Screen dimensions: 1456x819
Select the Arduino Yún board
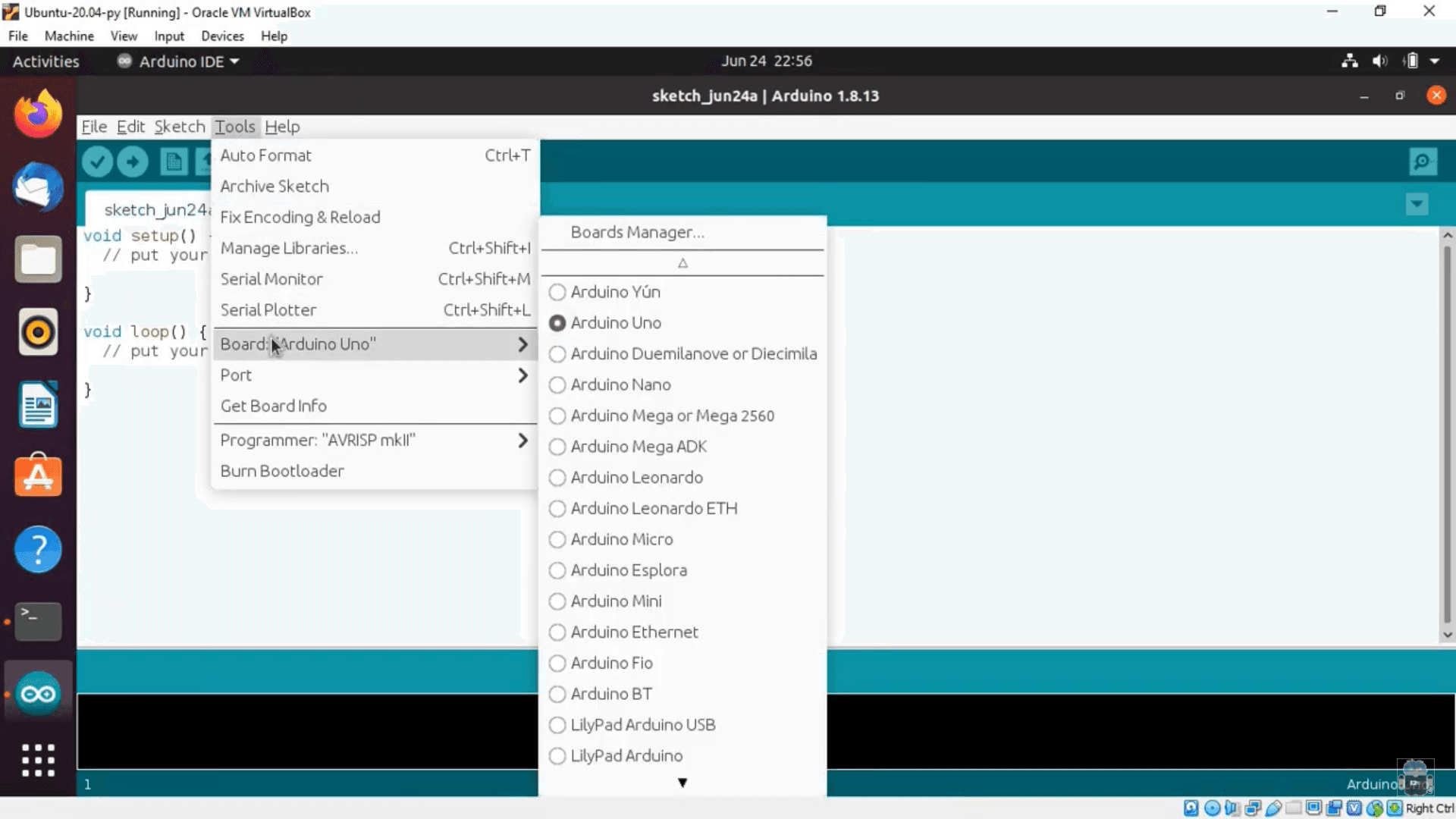(682, 292)
